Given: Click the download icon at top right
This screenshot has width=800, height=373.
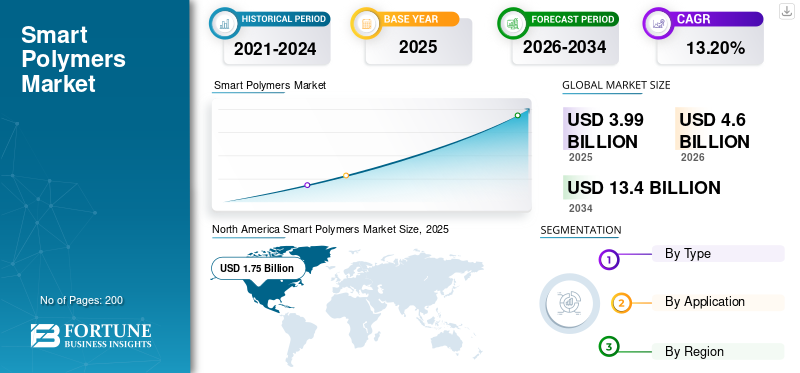Looking at the screenshot, I should pyautogui.click(x=786, y=11).
